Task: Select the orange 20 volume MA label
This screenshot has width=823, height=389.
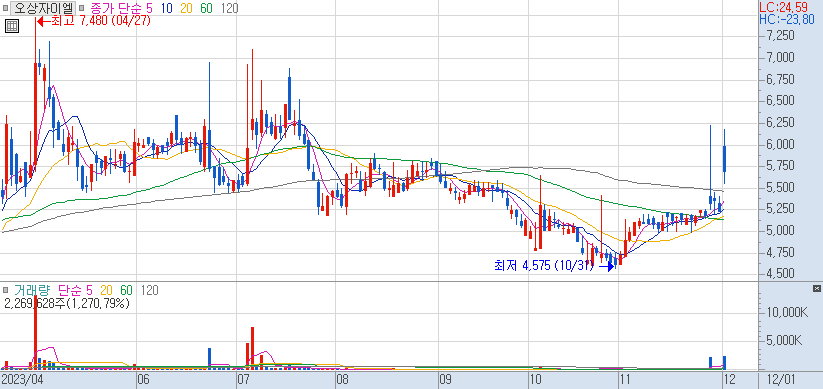Action: tap(107, 290)
